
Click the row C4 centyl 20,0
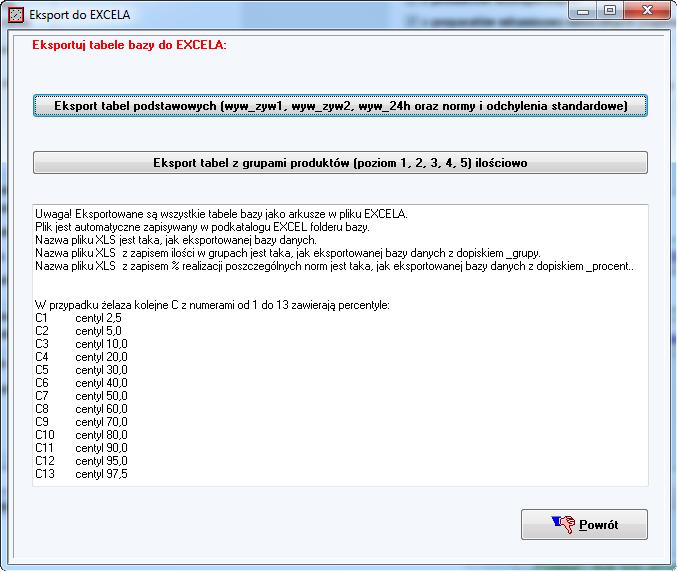(x=81, y=357)
